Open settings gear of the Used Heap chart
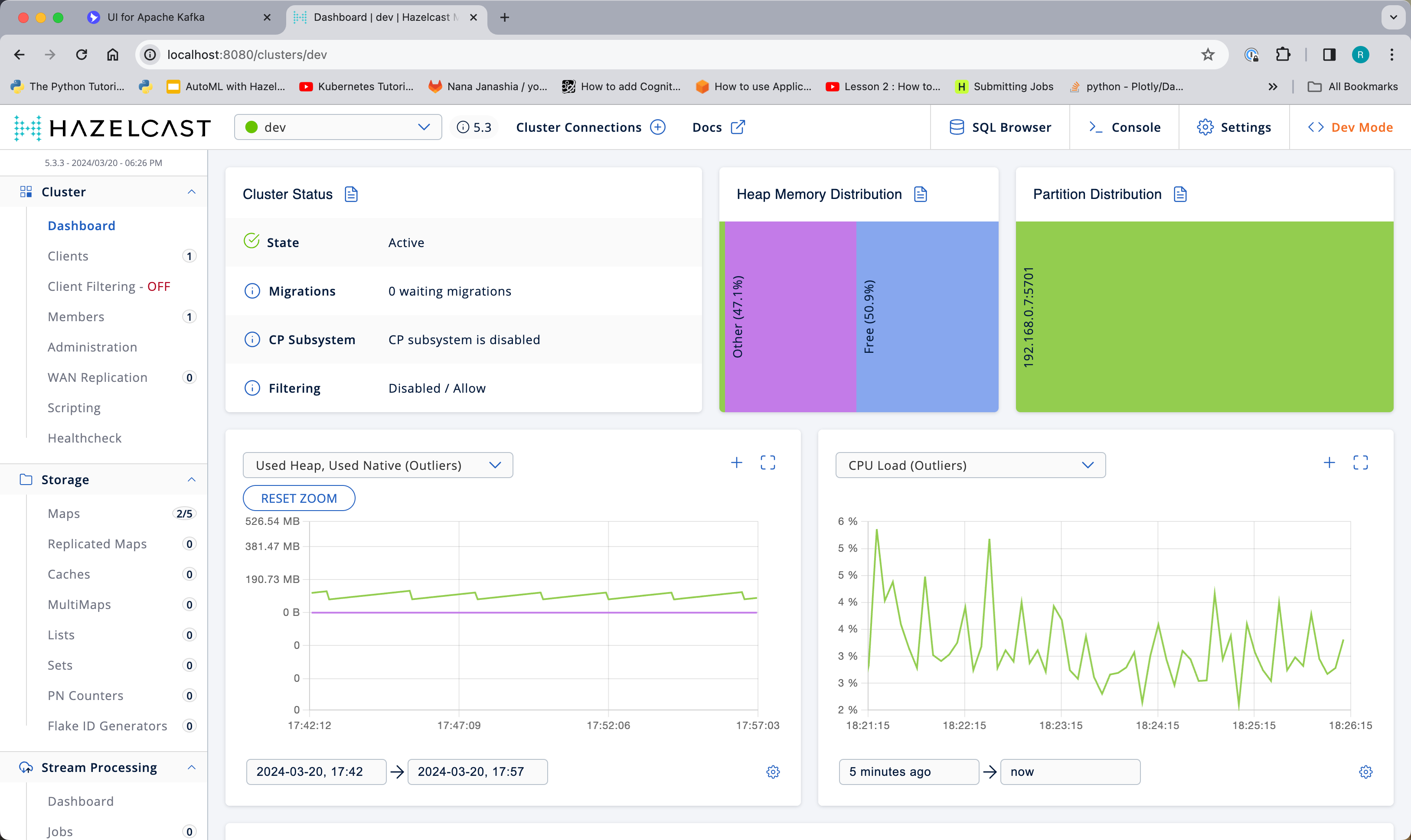 pyautogui.click(x=773, y=772)
